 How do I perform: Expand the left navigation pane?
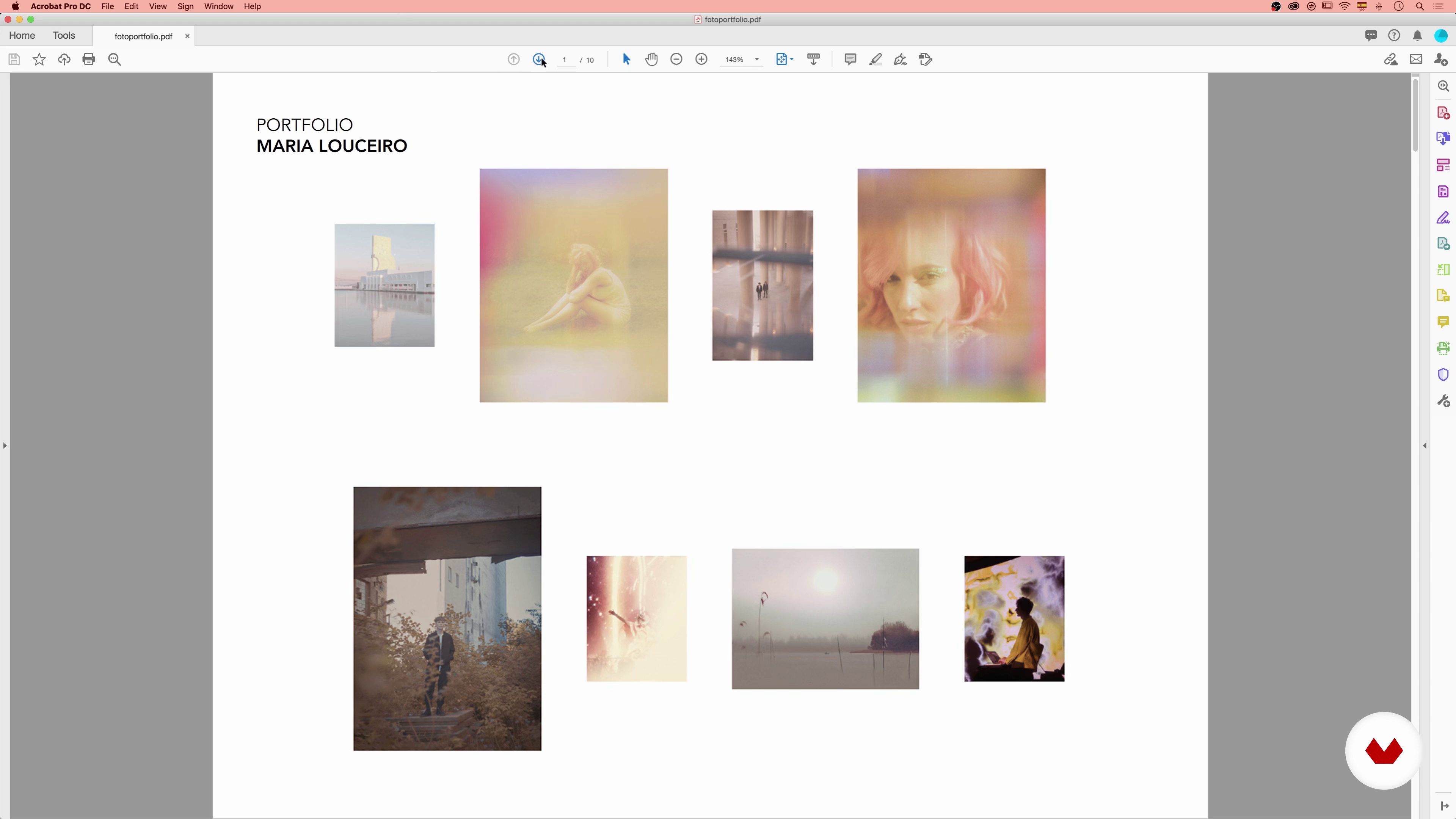coord(5,446)
